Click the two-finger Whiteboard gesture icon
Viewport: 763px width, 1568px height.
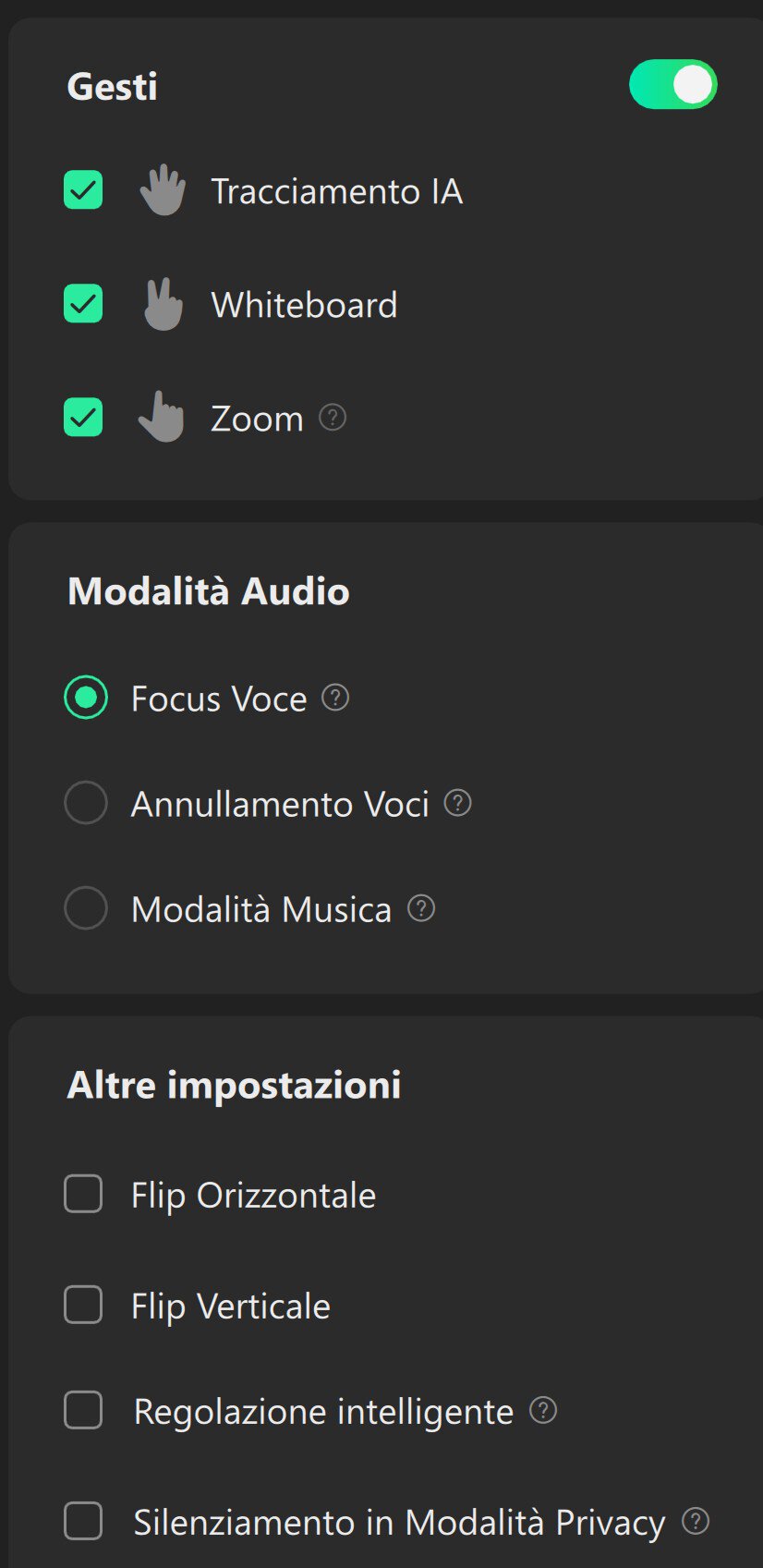tap(163, 304)
